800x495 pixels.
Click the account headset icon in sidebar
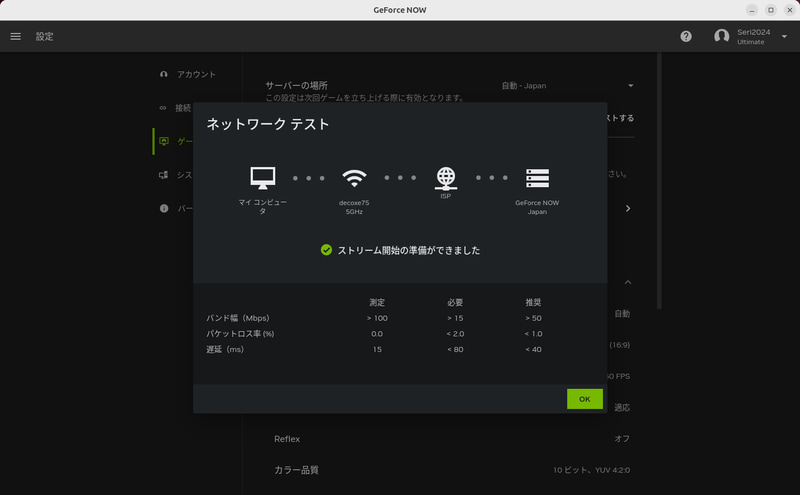click(x=163, y=75)
